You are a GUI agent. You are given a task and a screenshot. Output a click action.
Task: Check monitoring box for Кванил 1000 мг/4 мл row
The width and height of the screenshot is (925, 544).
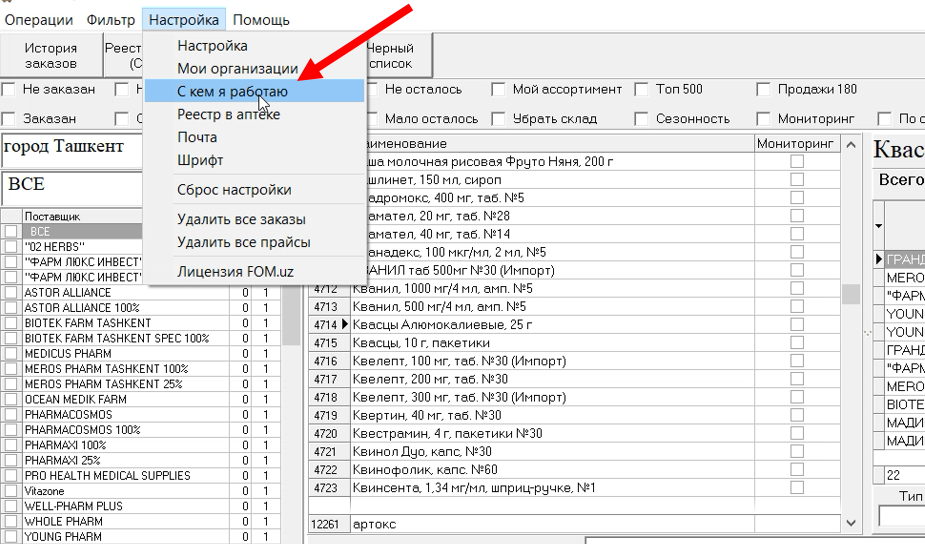pyautogui.click(x=797, y=289)
